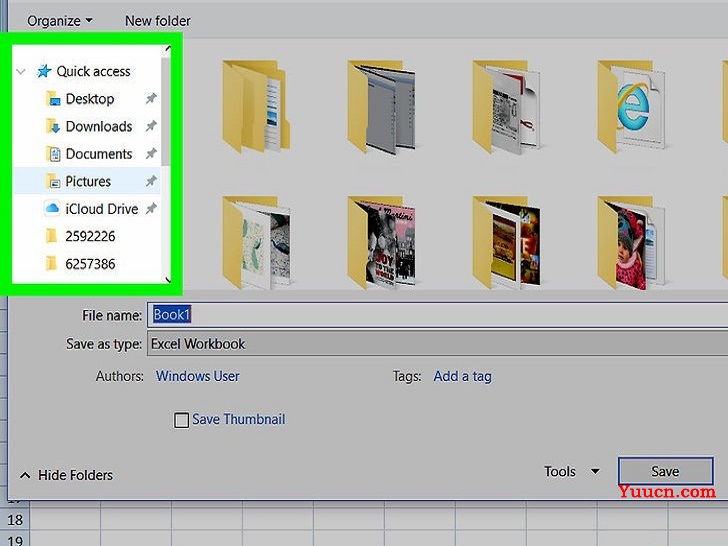
Task: Tick the Save Thumbnail checkbox
Action: pos(181,420)
